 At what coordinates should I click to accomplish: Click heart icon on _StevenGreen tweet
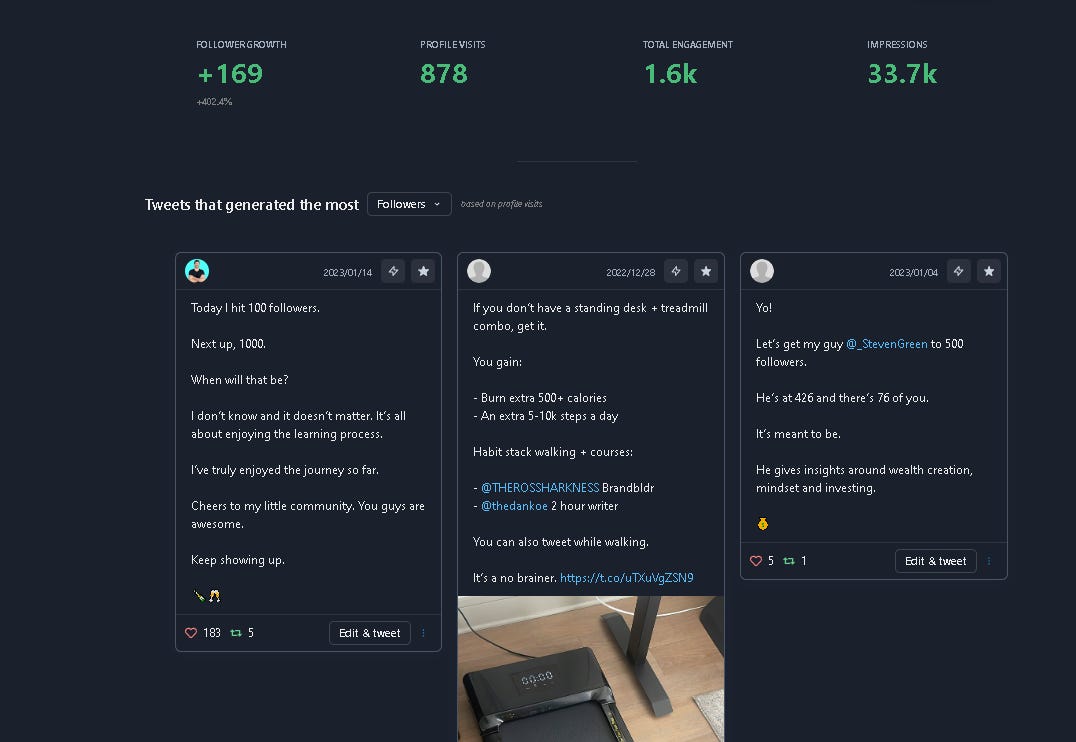[x=756, y=561]
